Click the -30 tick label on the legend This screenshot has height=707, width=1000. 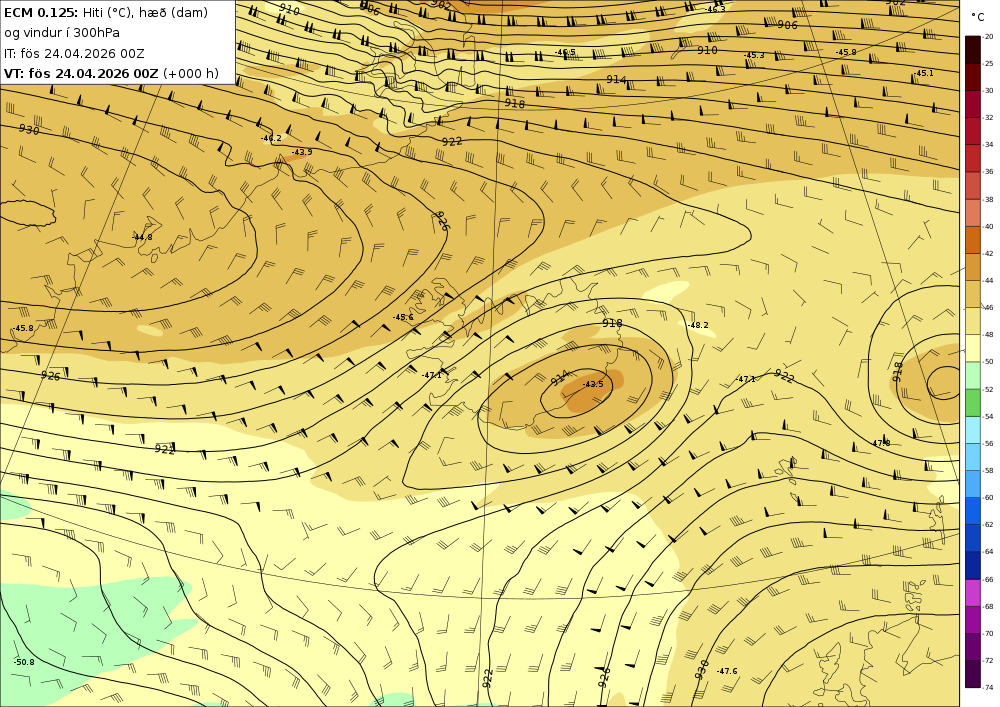[x=988, y=91]
